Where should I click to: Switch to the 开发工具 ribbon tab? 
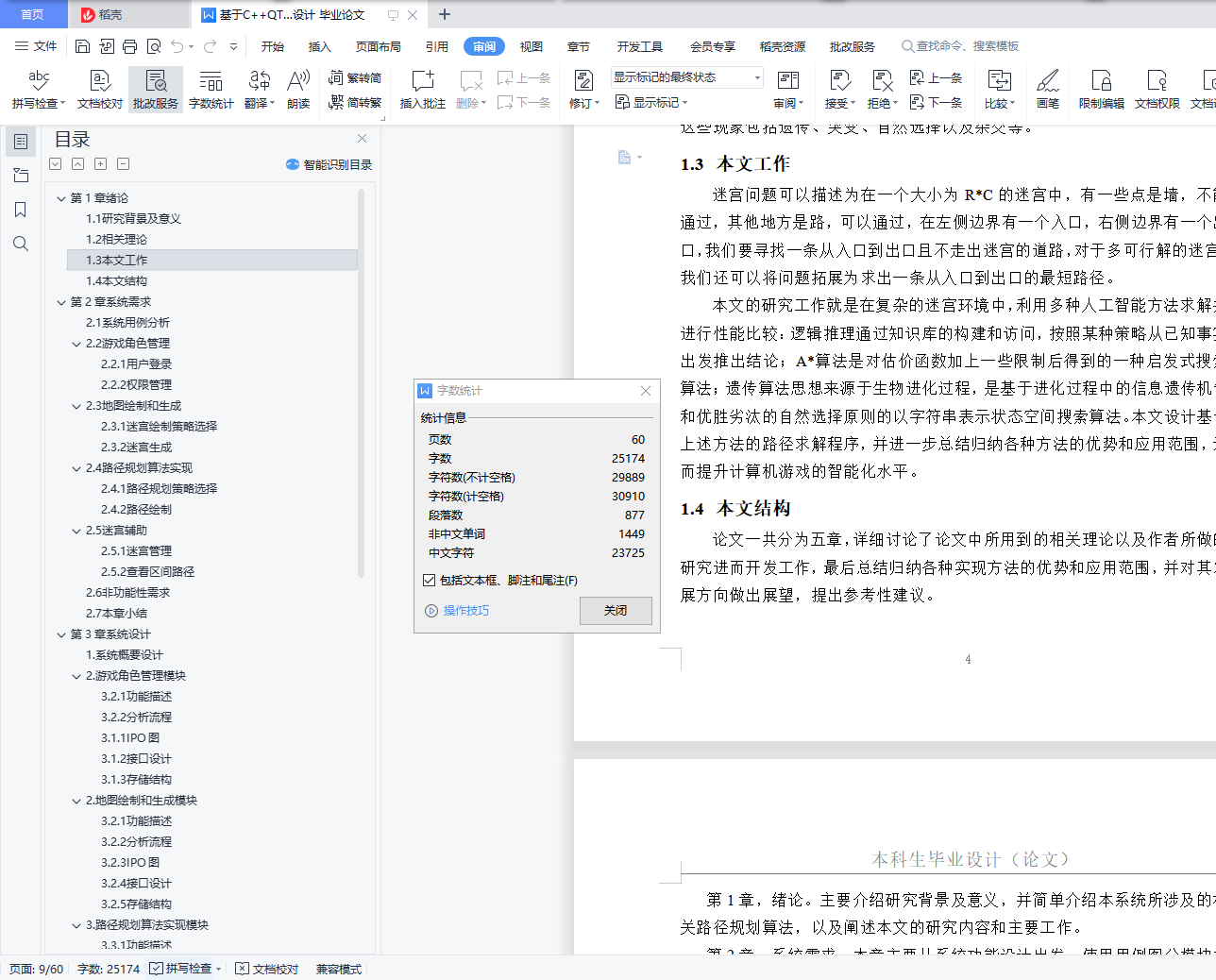point(640,46)
